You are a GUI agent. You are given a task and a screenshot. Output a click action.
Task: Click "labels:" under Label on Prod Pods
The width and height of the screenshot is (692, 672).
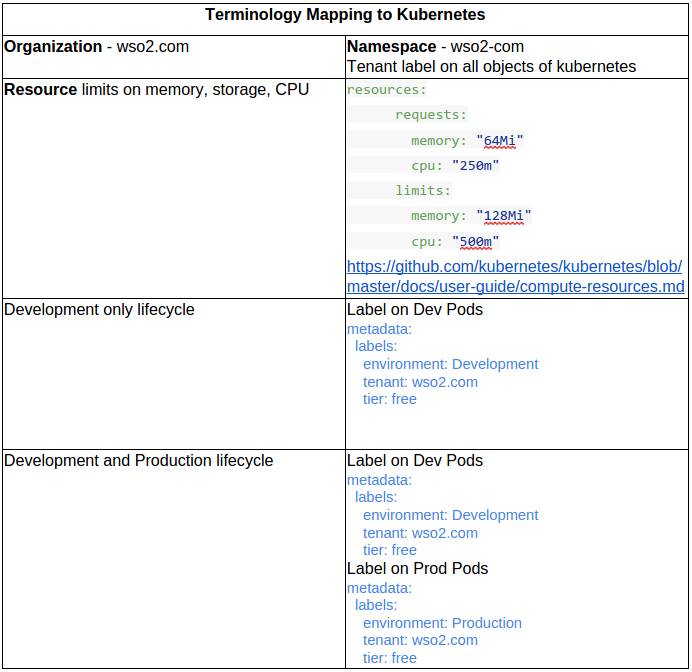coord(376,605)
